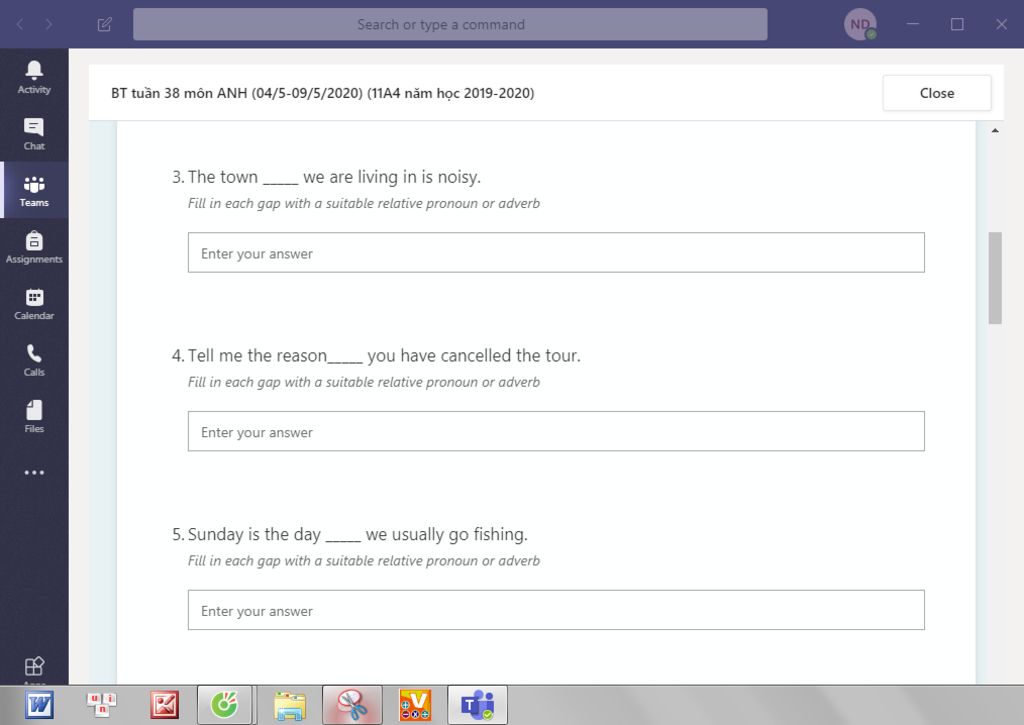Image resolution: width=1024 pixels, height=725 pixels.
Task: Click the search or command box
Action: [x=450, y=24]
